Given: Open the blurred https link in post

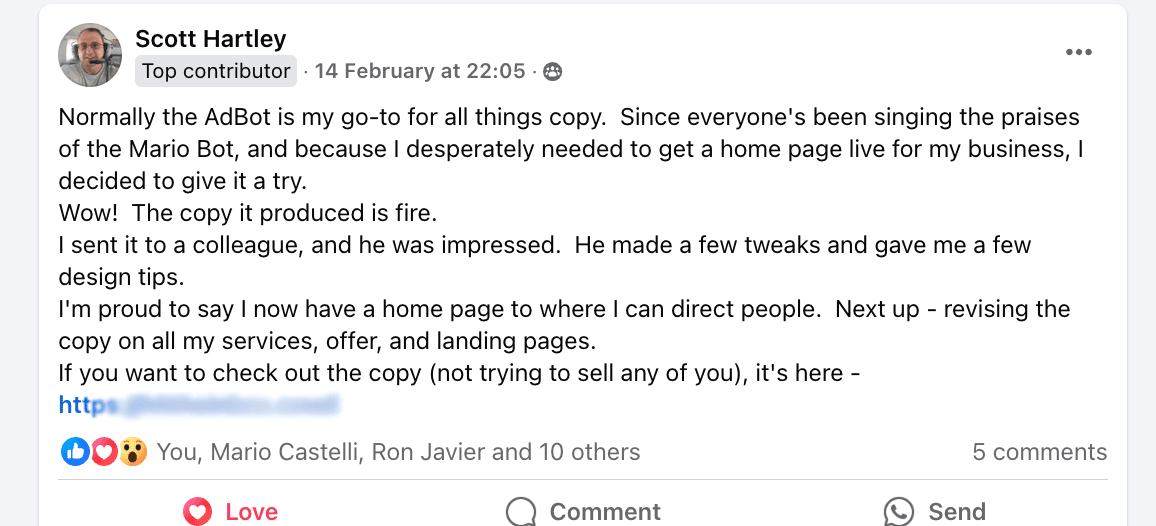Looking at the screenshot, I should (198, 405).
